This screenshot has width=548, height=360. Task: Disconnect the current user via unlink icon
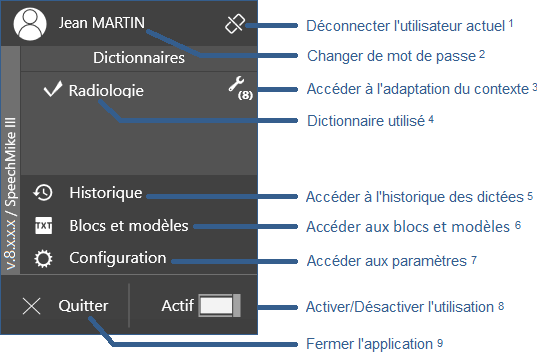coord(235,24)
